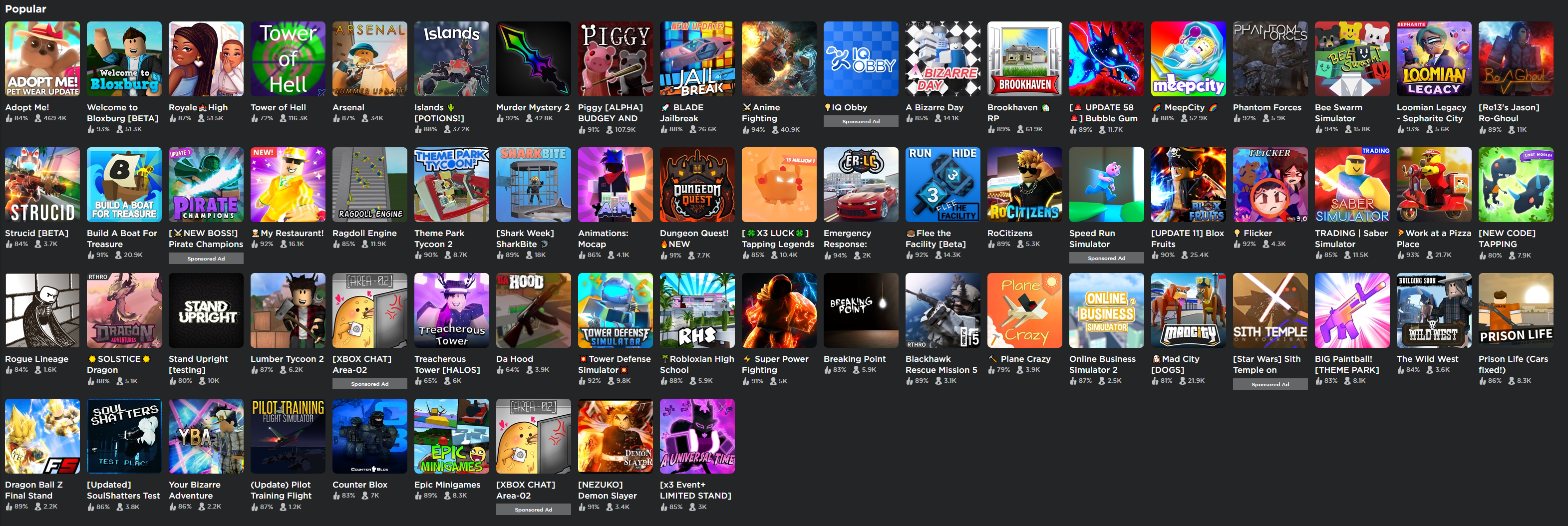Click the Flee the Facility thumbnail

pos(943,185)
